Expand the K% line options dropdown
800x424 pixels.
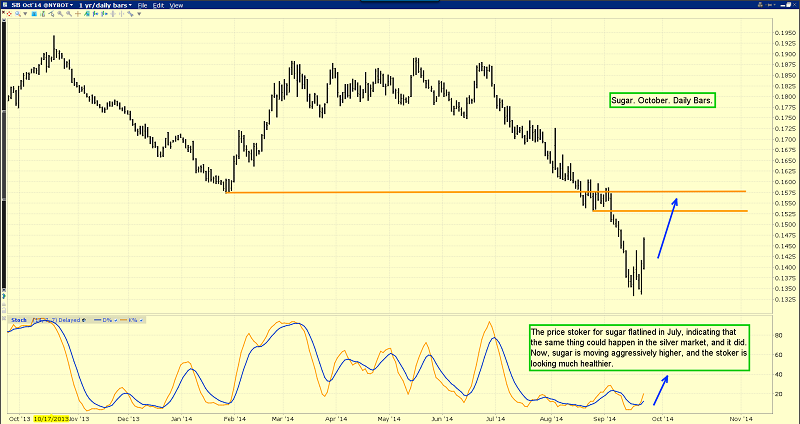tap(133, 320)
